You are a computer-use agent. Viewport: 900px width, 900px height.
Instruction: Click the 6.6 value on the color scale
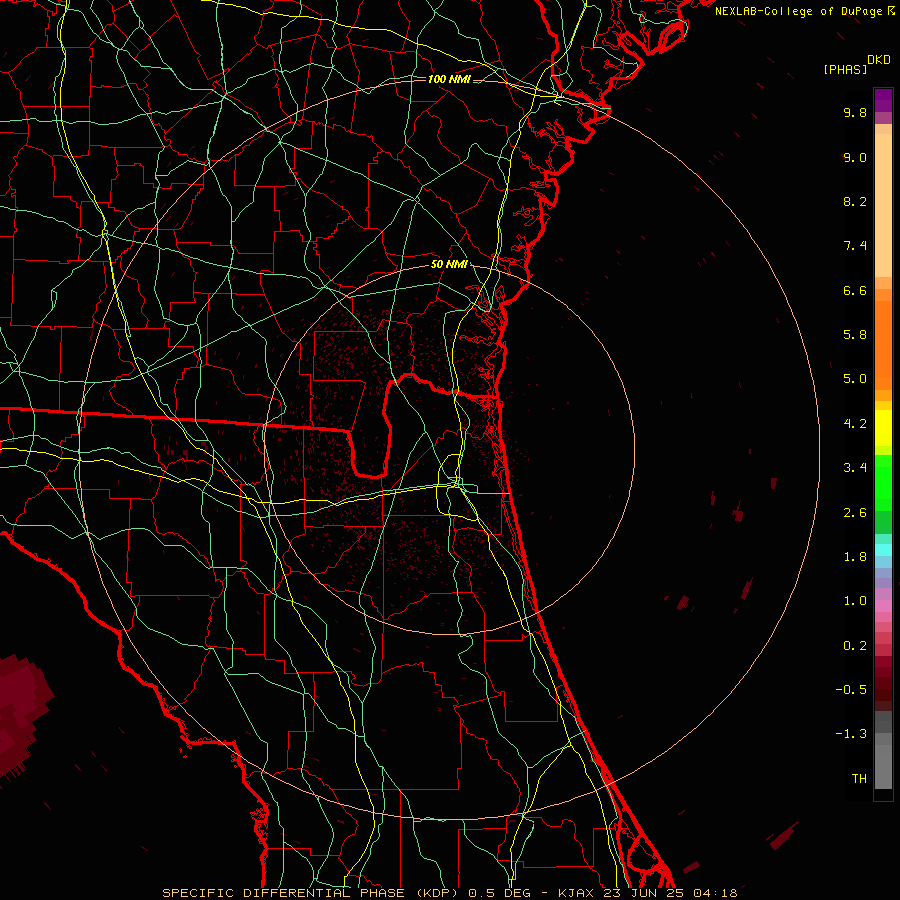(x=855, y=290)
